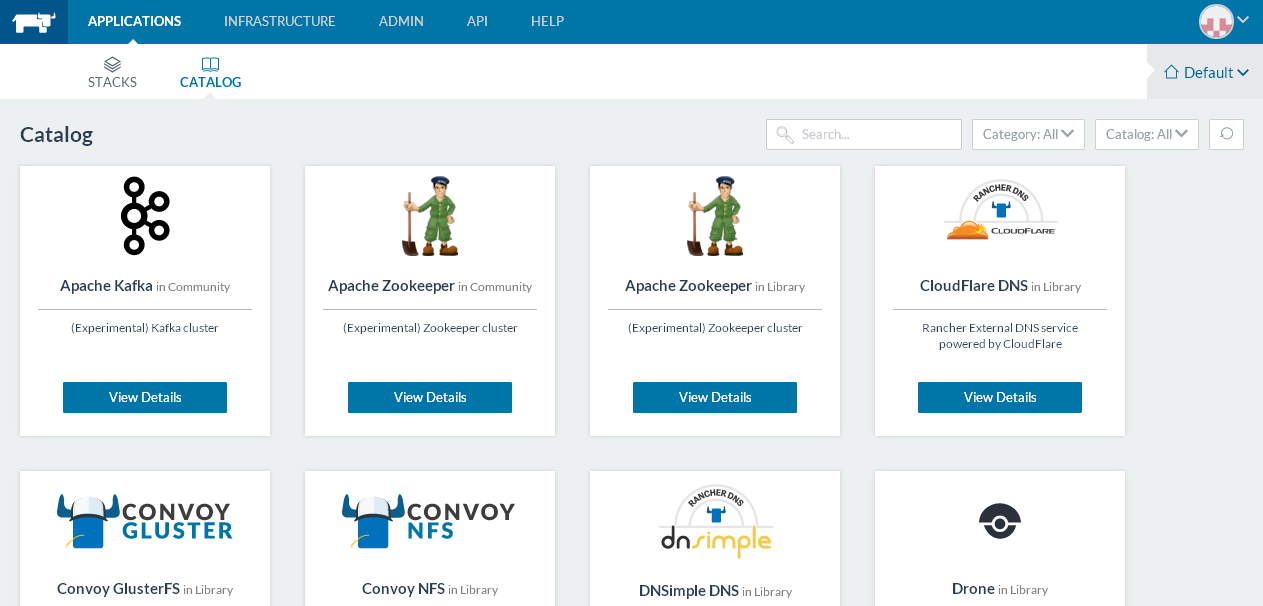The image size is (1263, 606).
Task: Click the Library Zookeeper keeper image
Action: (715, 216)
